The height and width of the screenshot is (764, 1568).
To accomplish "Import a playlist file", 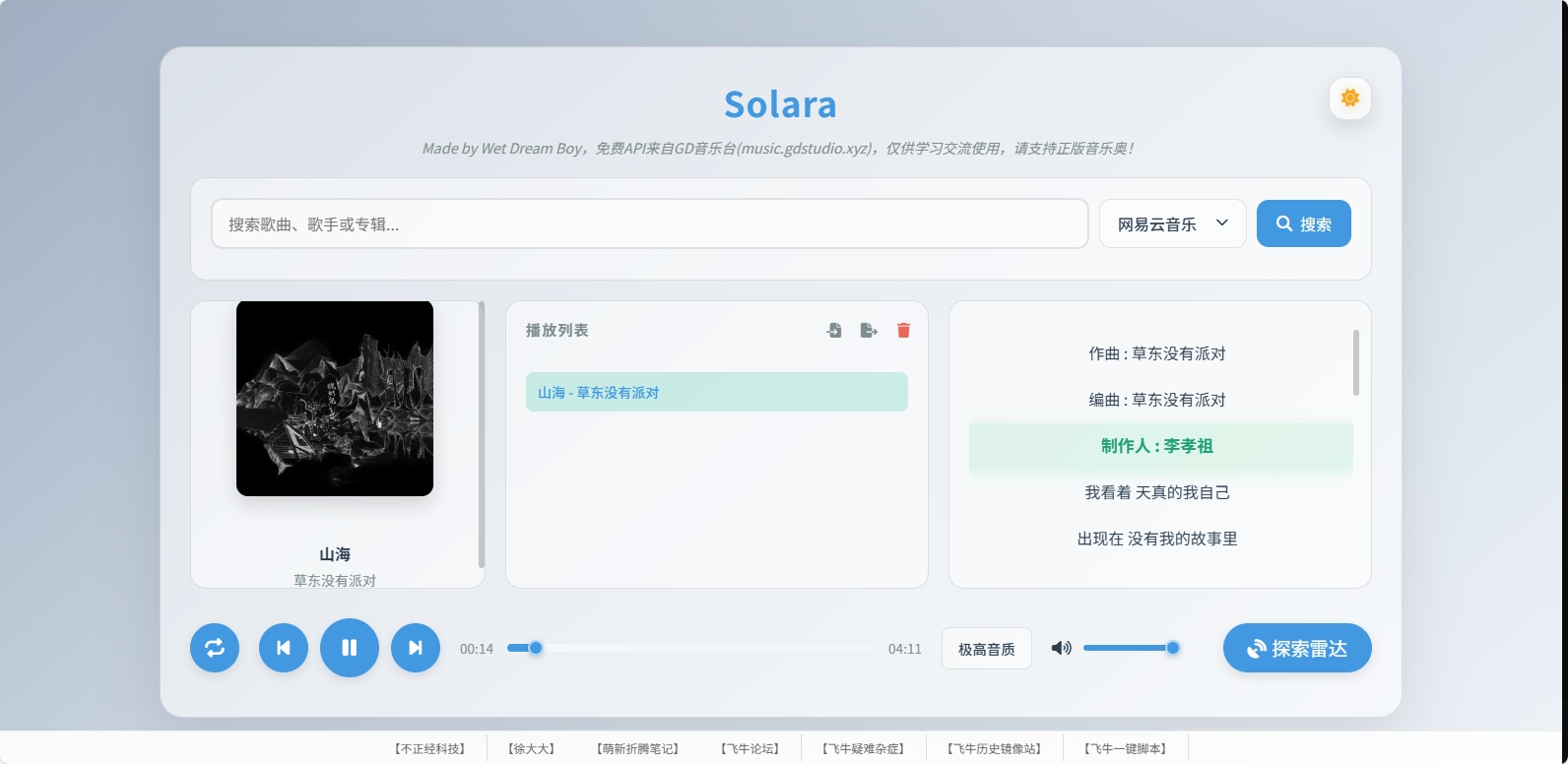I will click(834, 331).
